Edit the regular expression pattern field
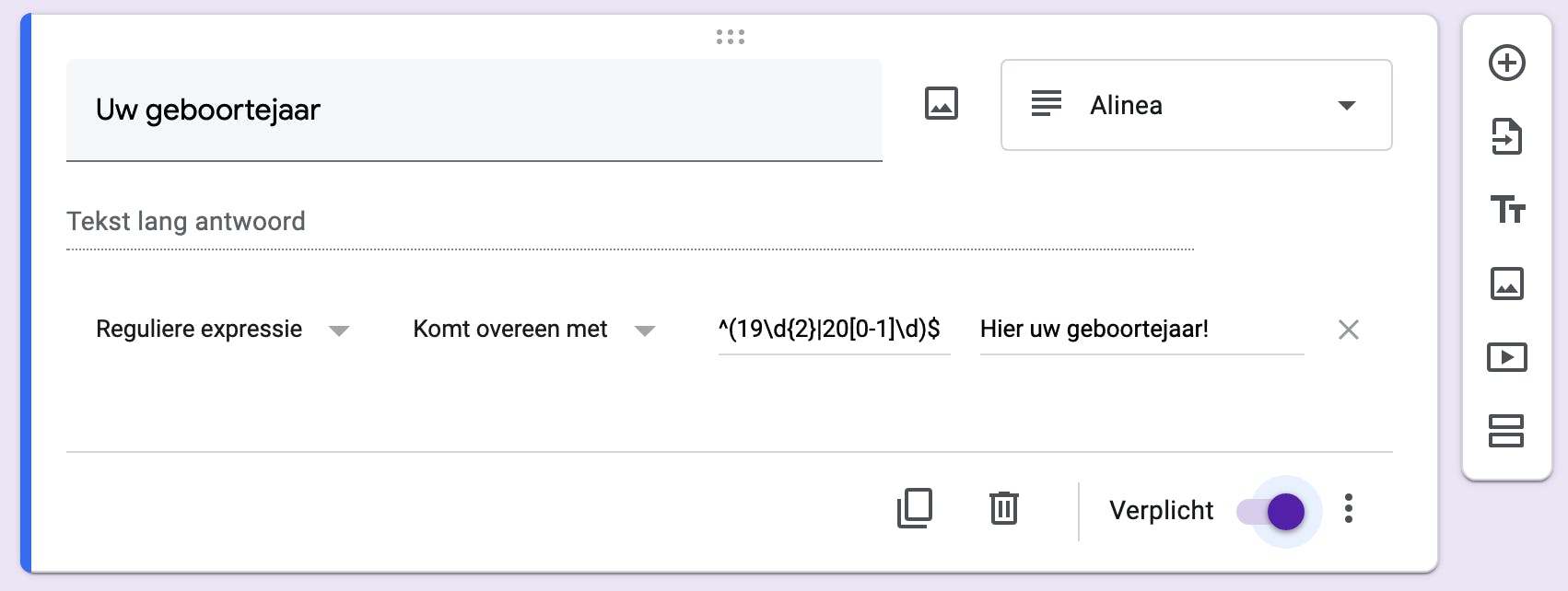This screenshot has width=1568, height=591. 833,330
